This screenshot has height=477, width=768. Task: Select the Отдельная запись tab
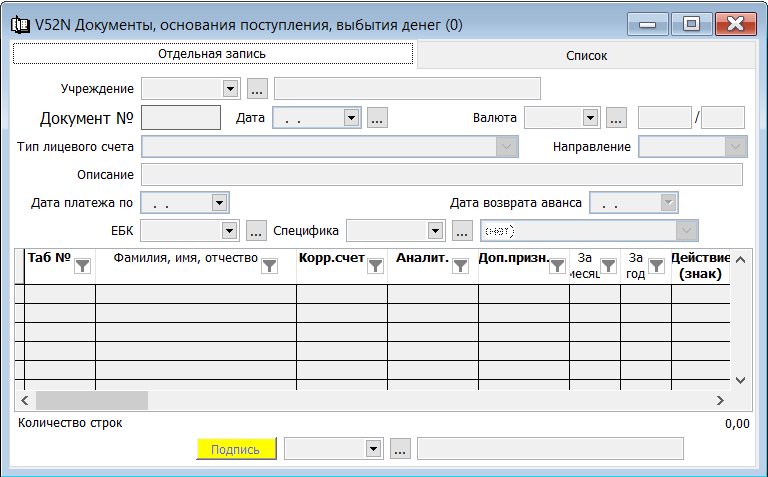coord(213,54)
